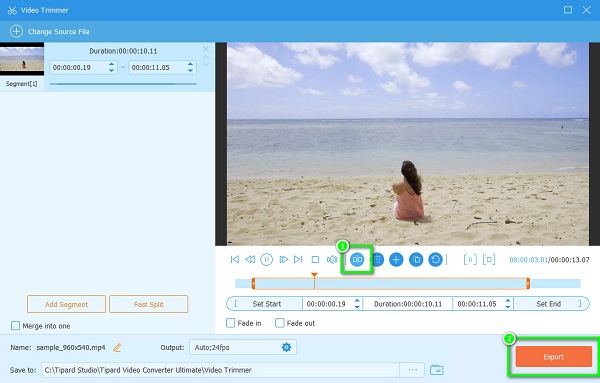Jump to the previous frame start icon
This screenshot has height=383, width=600.
point(235,260)
